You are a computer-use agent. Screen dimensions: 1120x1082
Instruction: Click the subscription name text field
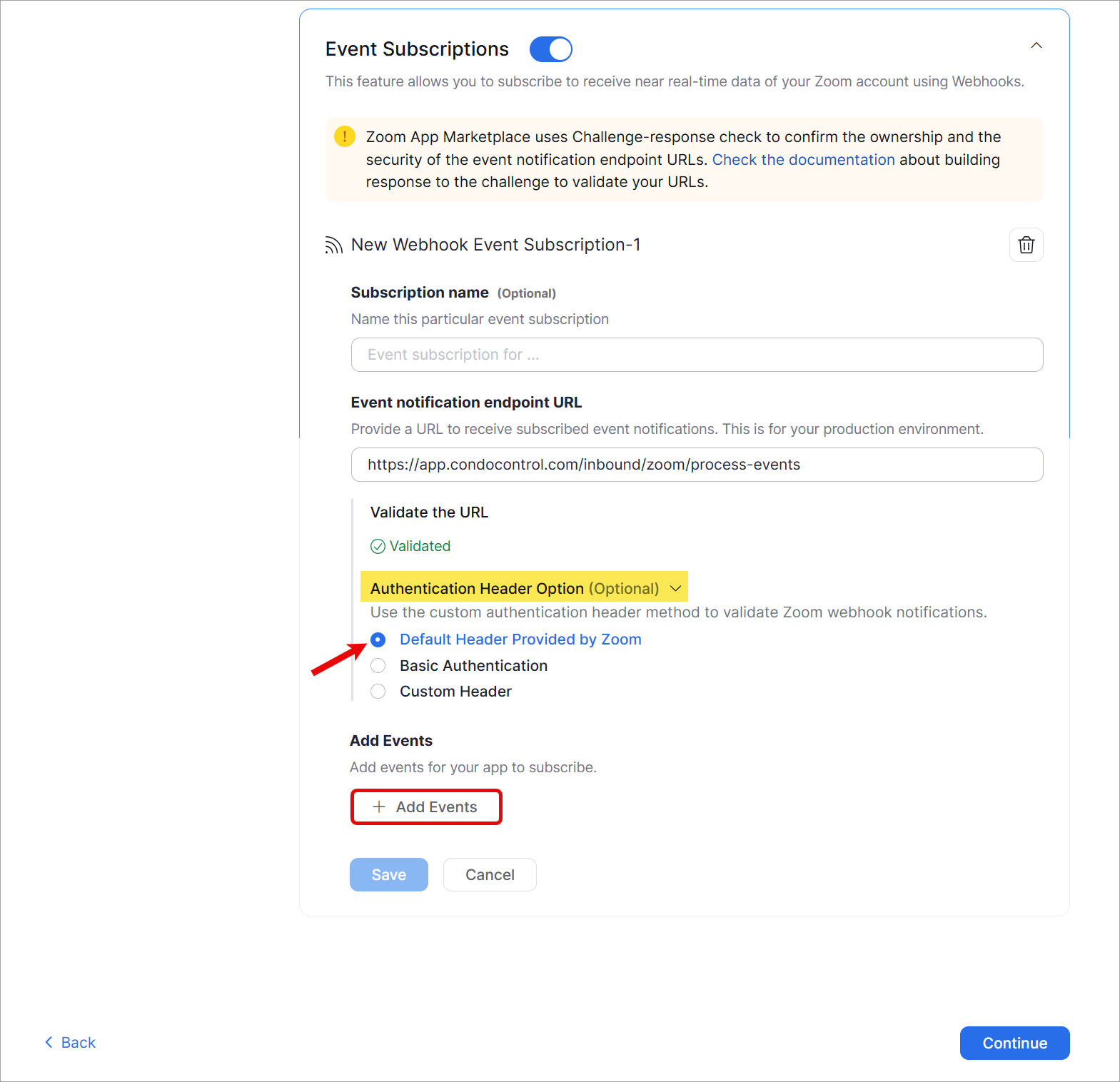(697, 355)
